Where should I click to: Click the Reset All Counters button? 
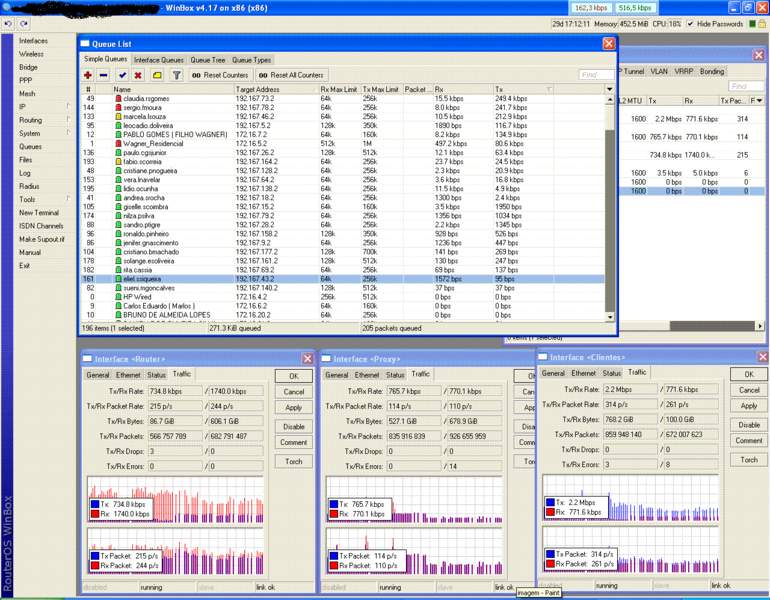[x=290, y=75]
